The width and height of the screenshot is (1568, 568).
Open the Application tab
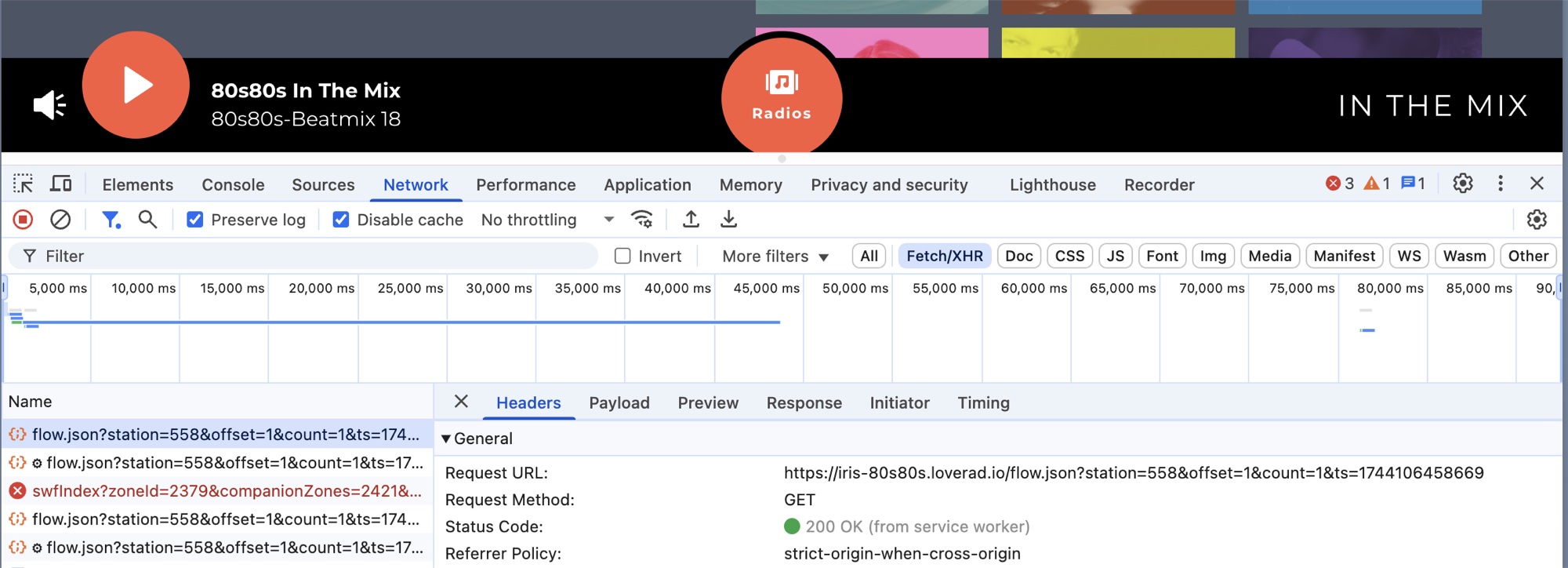pos(648,184)
